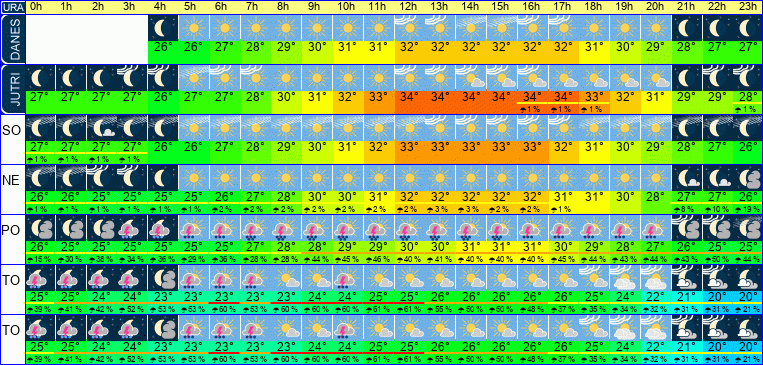Click the 19% precipitation value in NE row

tap(747, 209)
